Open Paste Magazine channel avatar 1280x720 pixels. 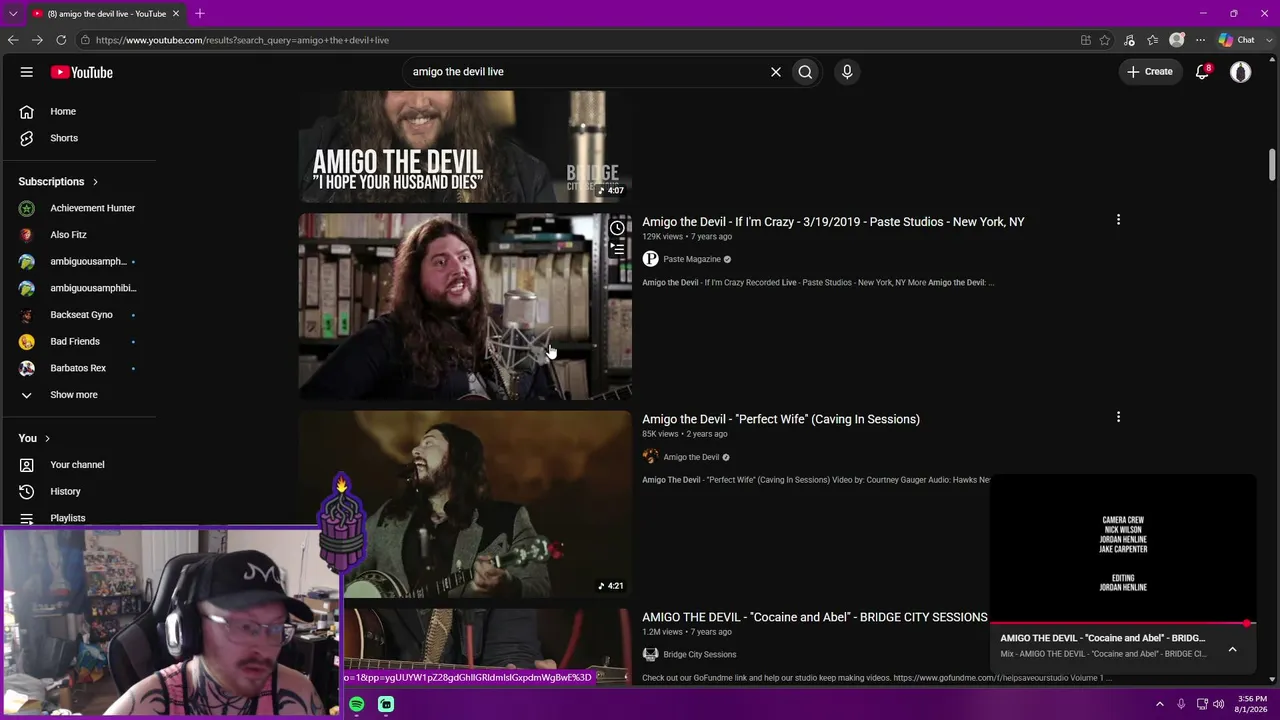[x=651, y=259]
